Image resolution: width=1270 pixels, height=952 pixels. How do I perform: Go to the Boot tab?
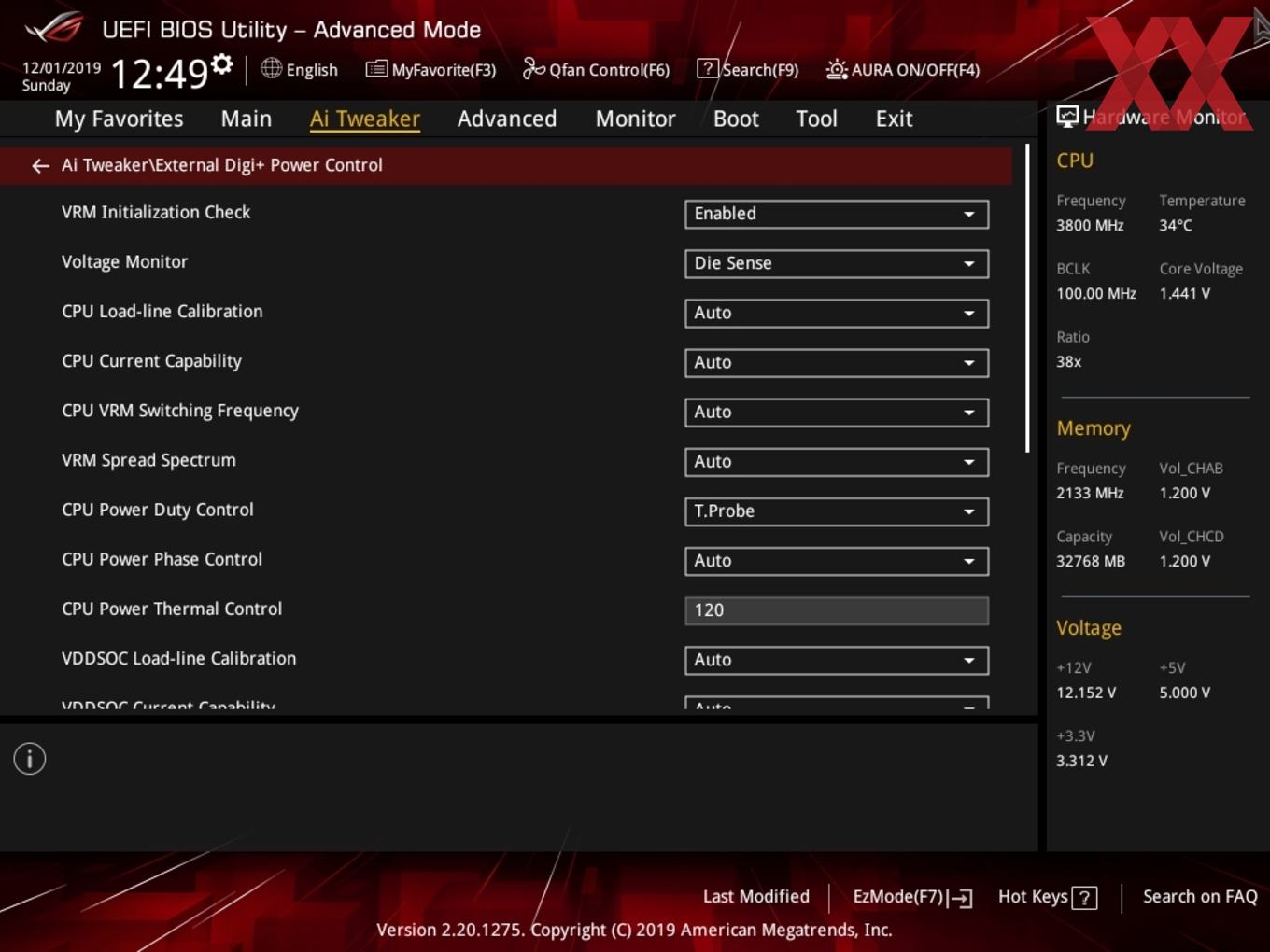[736, 119]
